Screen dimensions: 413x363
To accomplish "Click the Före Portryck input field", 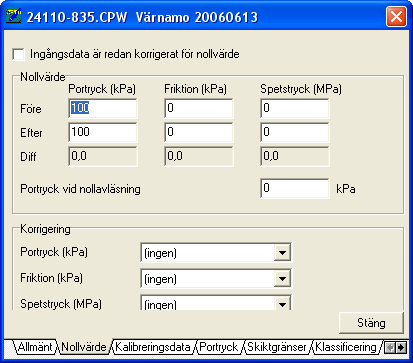I will point(103,108).
